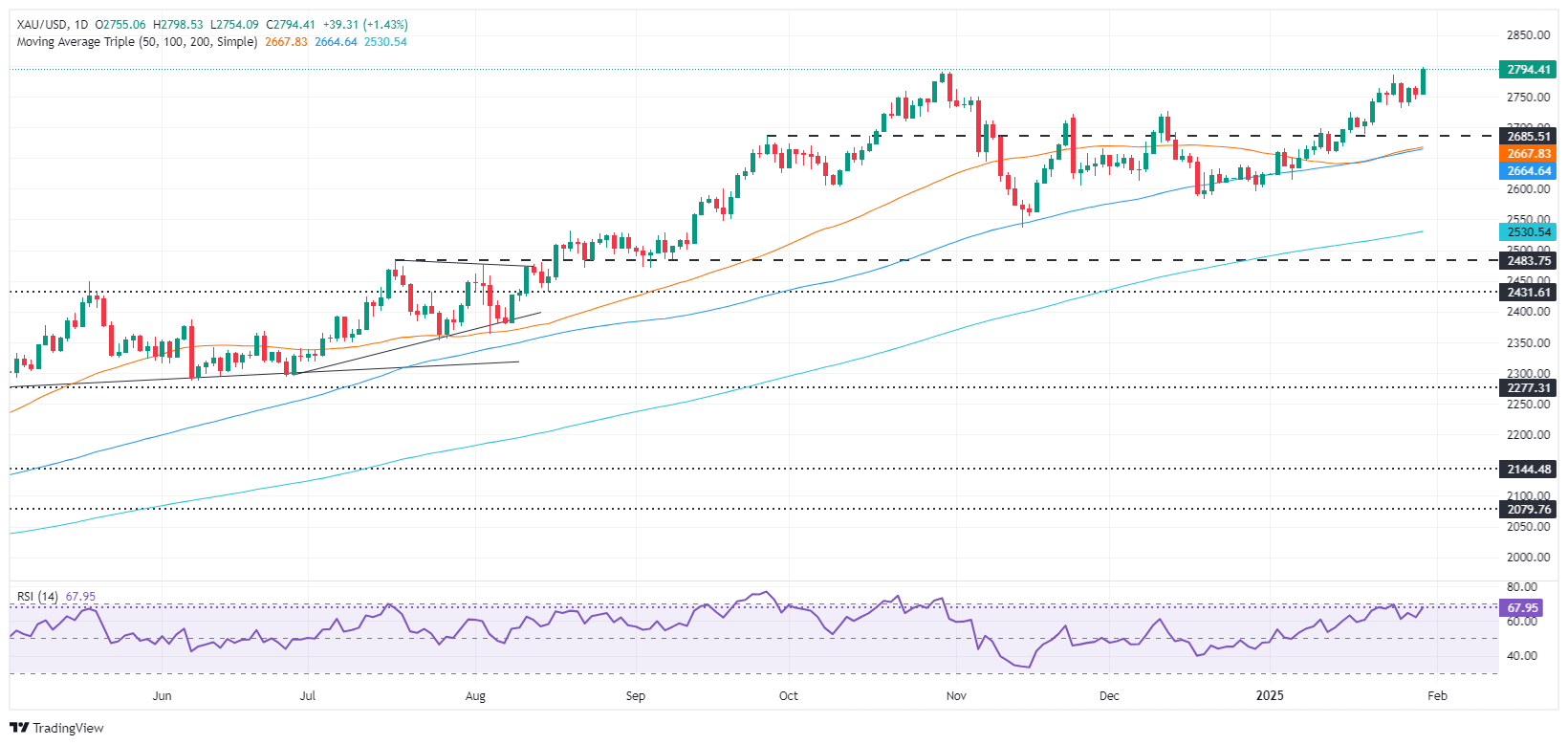
Task: Click the orange 2667.83 moving average price tag
Action: (1528, 154)
